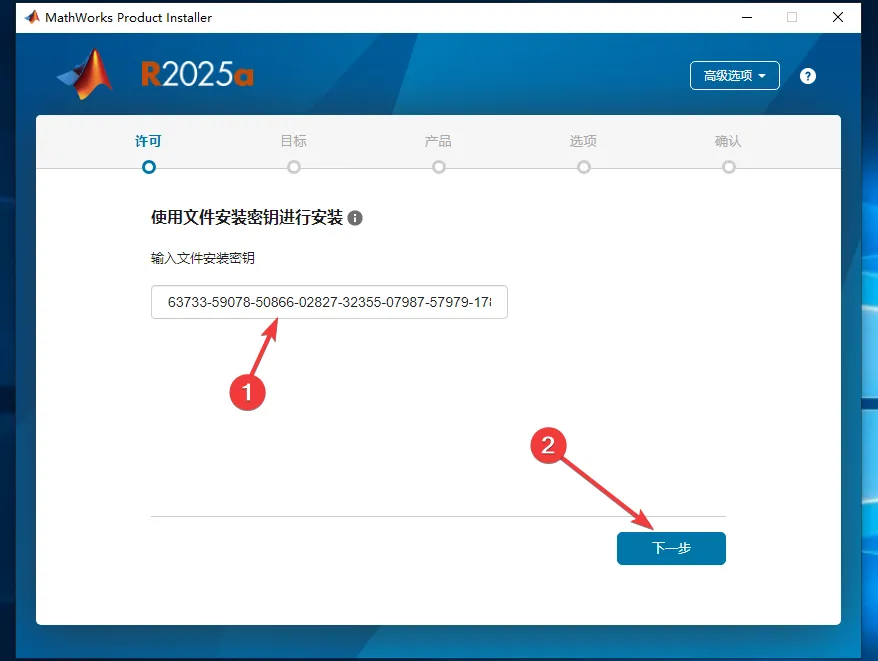878x661 pixels.
Task: Click the progress circle under 选项
Action: pyautogui.click(x=584, y=167)
